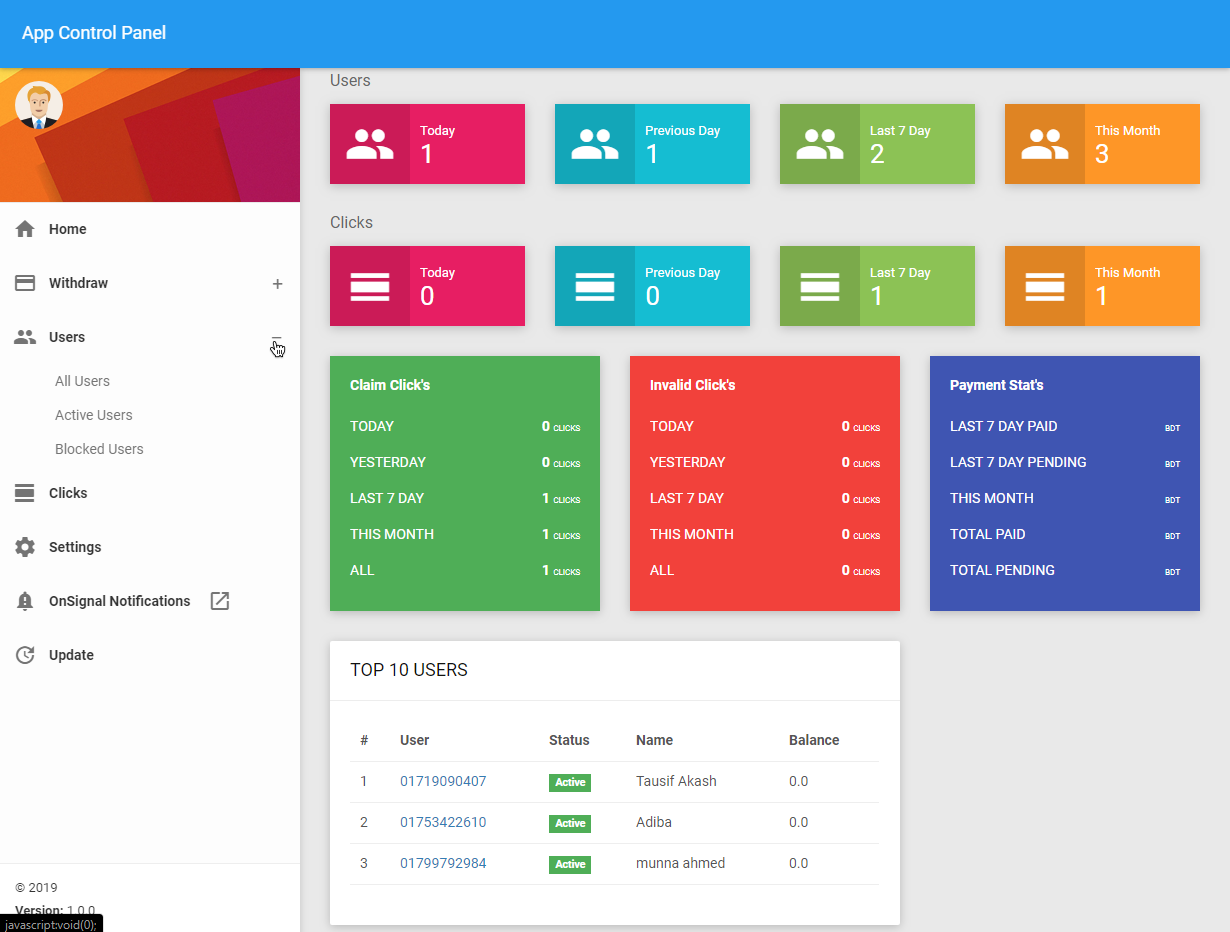Go to Blocked Users list

99,449
